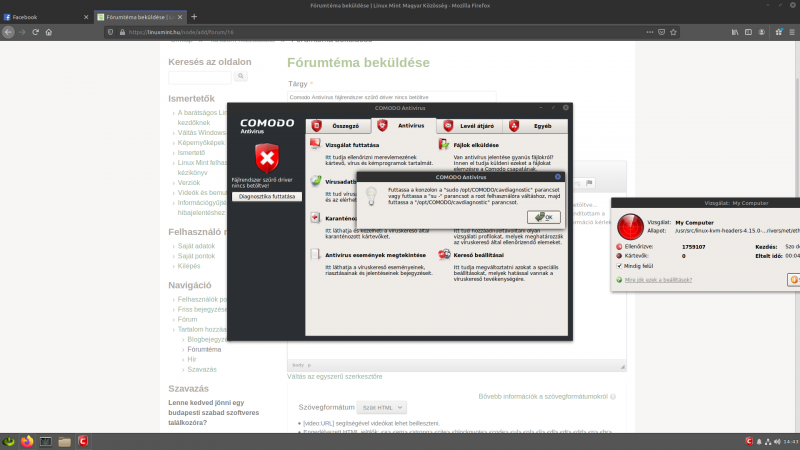Switch to the Antivírus tab
This screenshot has width=800, height=450.
point(404,126)
